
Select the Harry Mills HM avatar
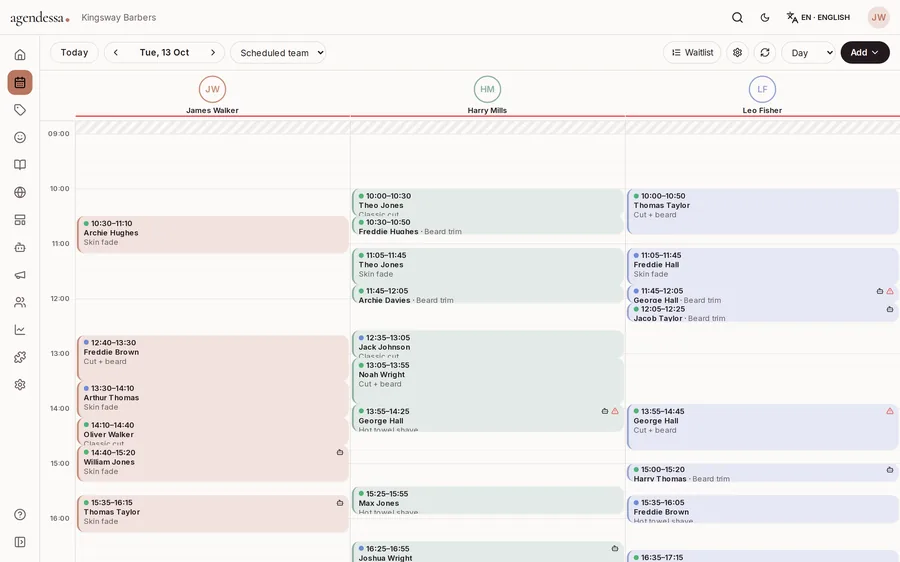[x=487, y=89]
